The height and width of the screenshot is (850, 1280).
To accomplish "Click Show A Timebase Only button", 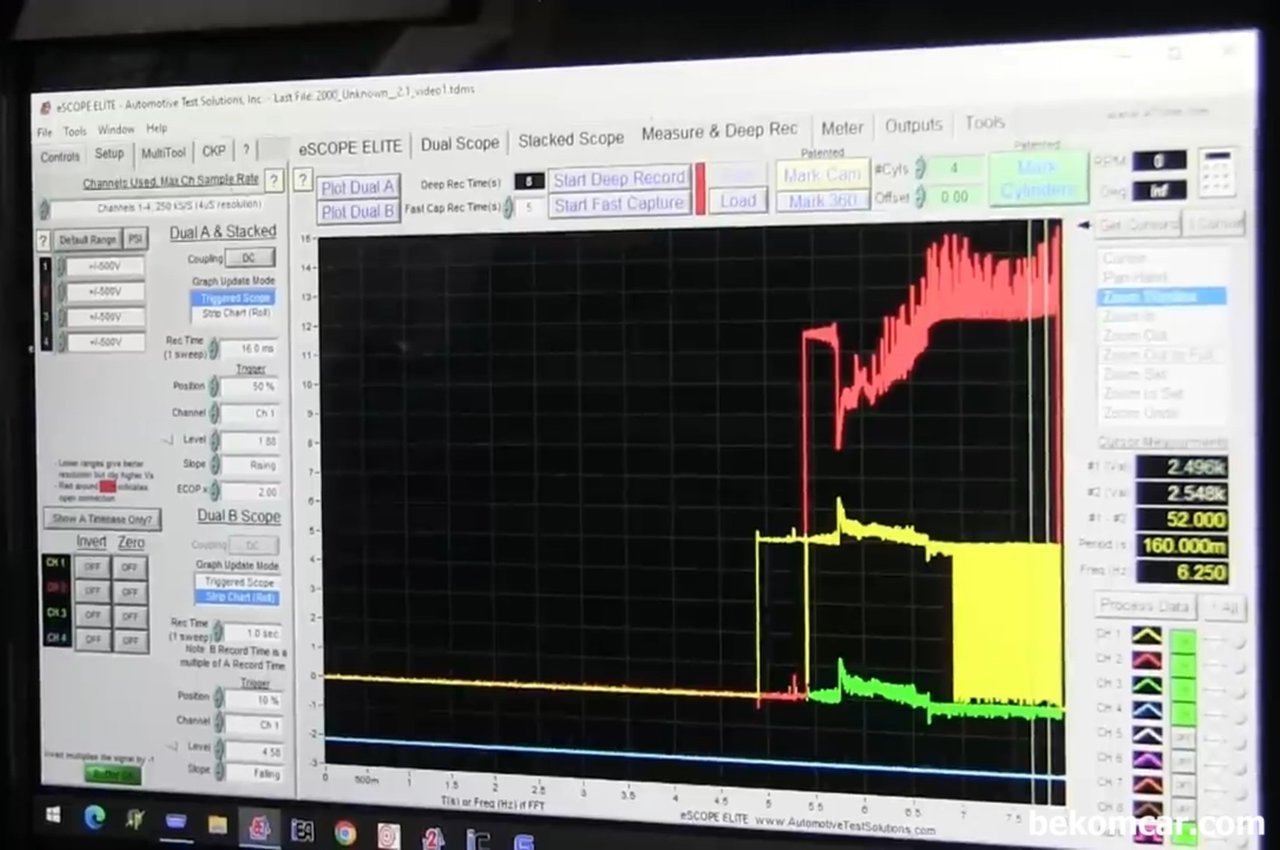I will click(102, 519).
